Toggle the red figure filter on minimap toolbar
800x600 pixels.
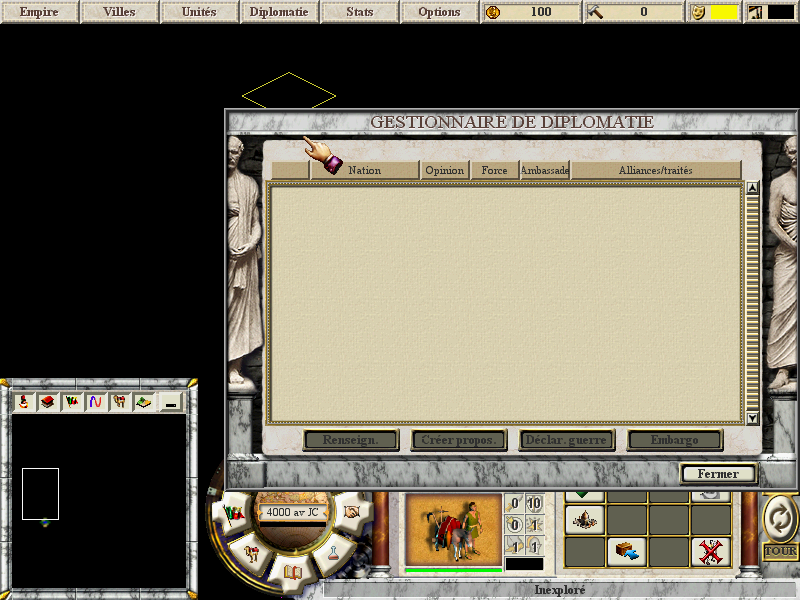coord(24,402)
